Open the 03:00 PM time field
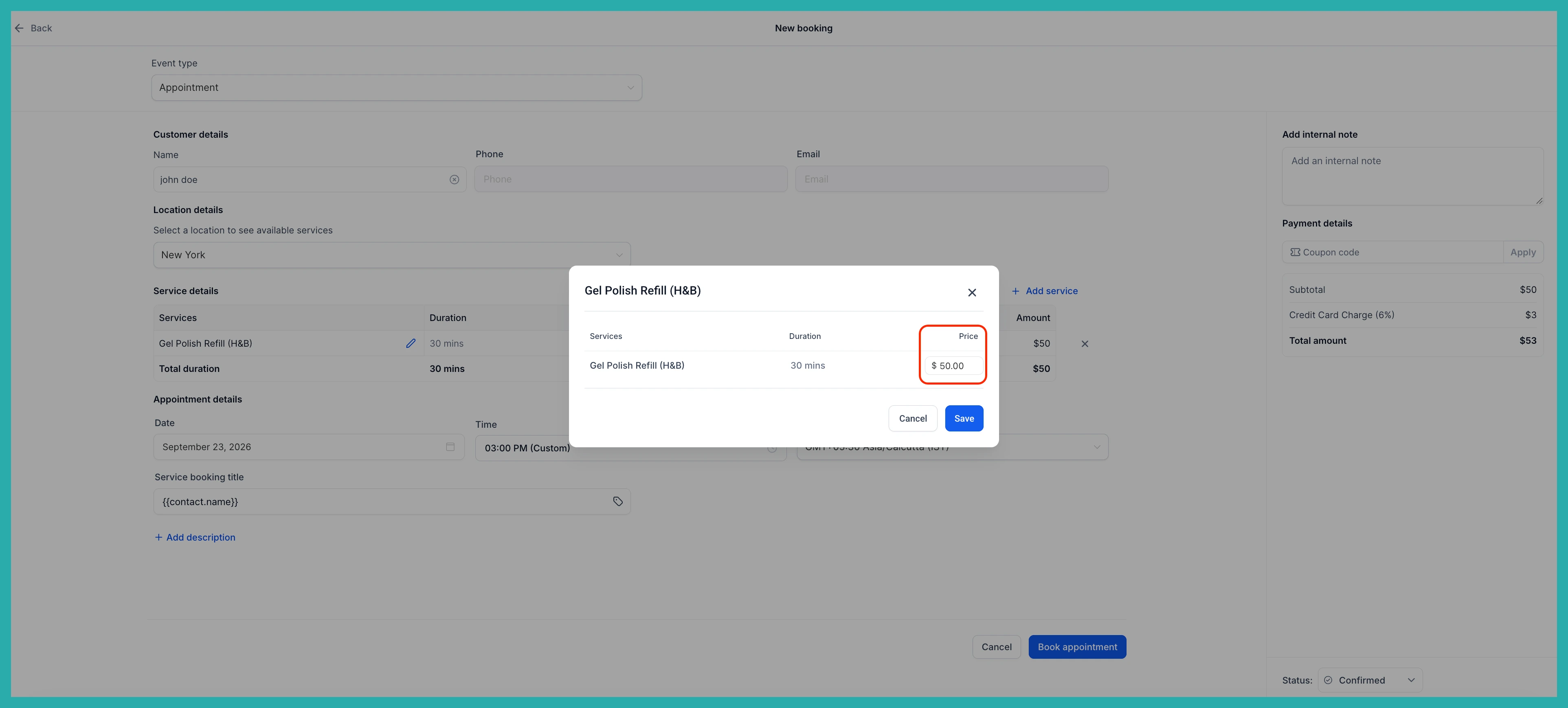This screenshot has width=1568, height=708. (630, 448)
